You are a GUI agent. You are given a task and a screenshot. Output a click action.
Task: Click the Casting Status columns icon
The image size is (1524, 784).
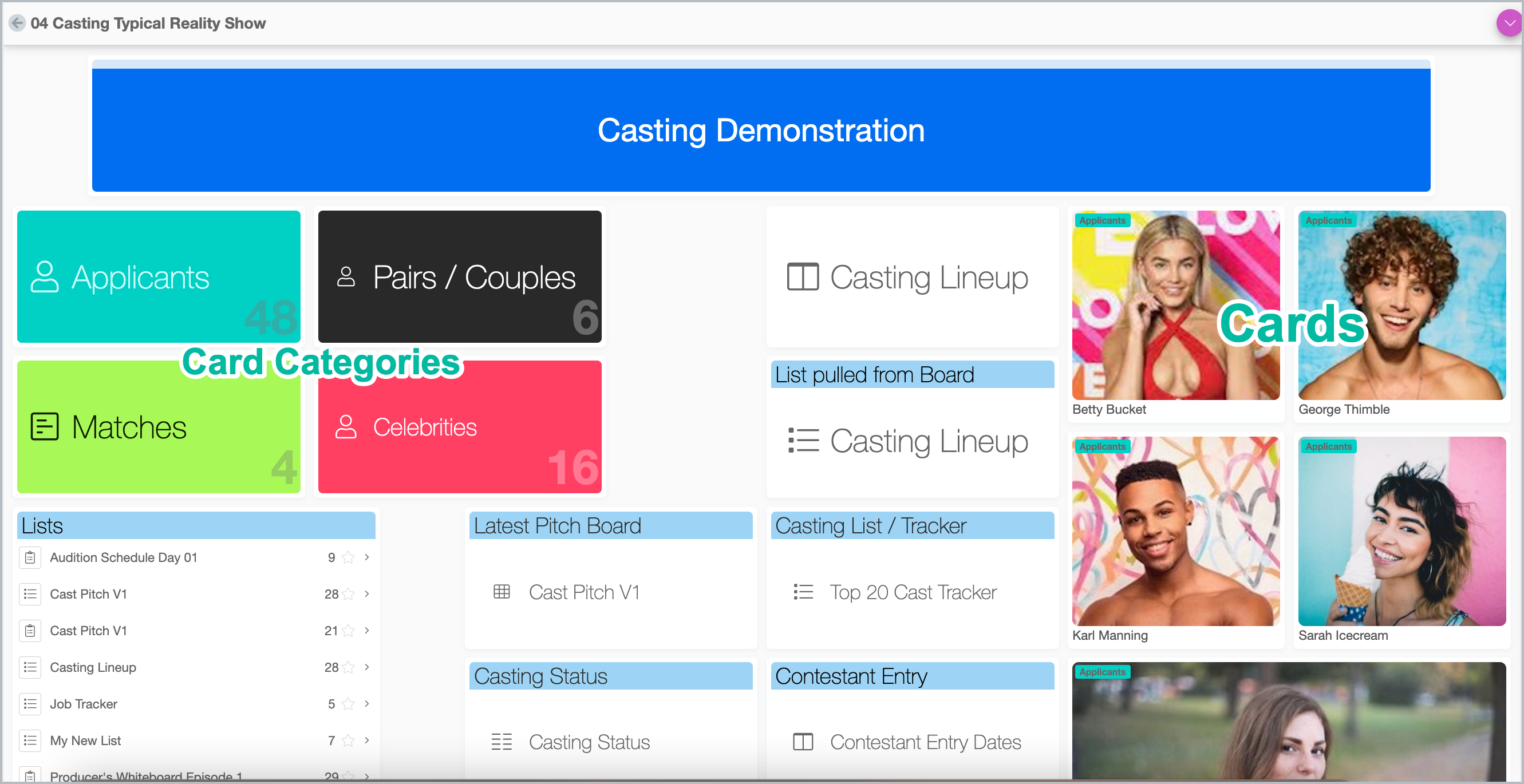pyautogui.click(x=501, y=742)
